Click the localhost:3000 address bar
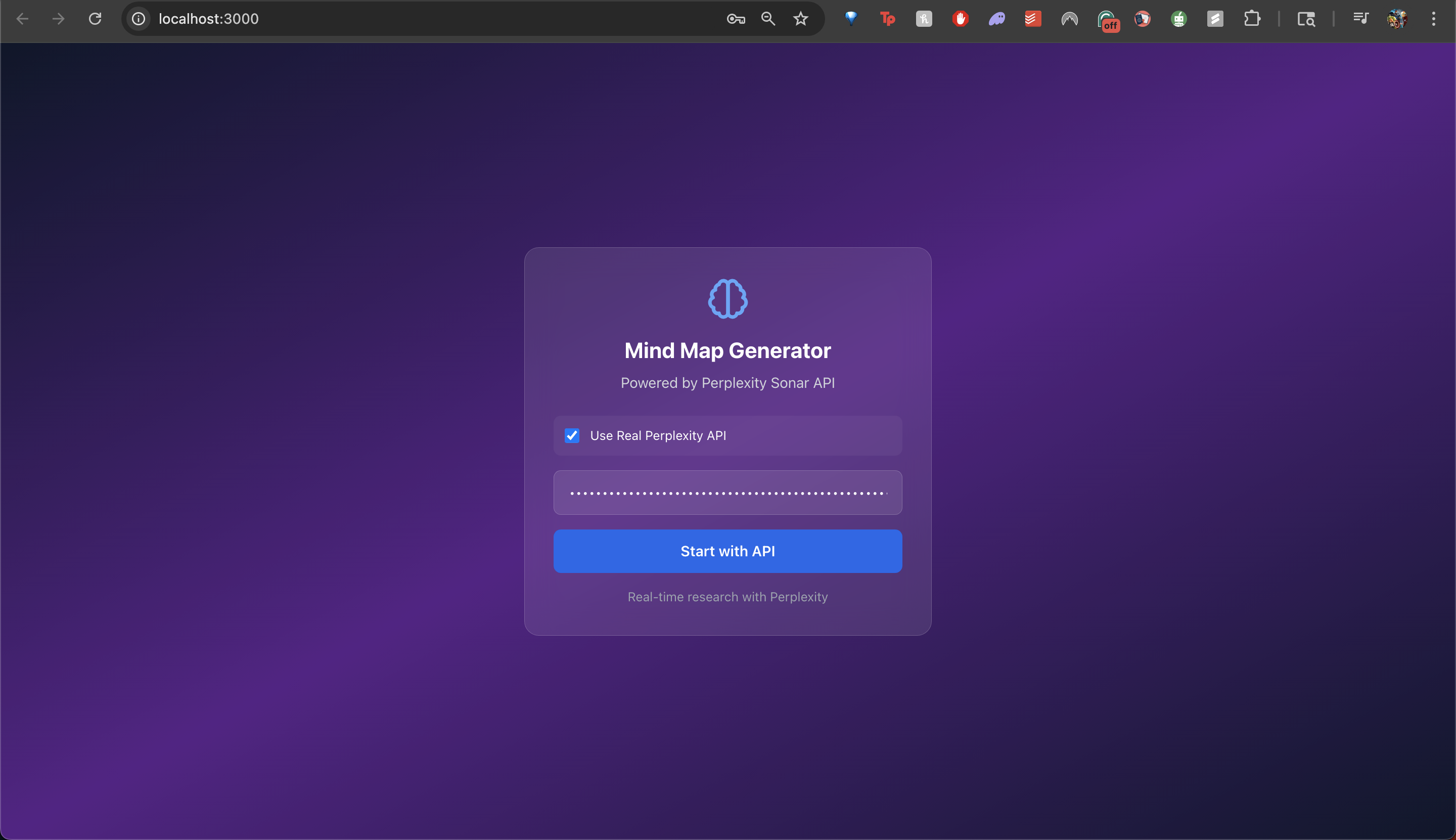 click(403, 19)
